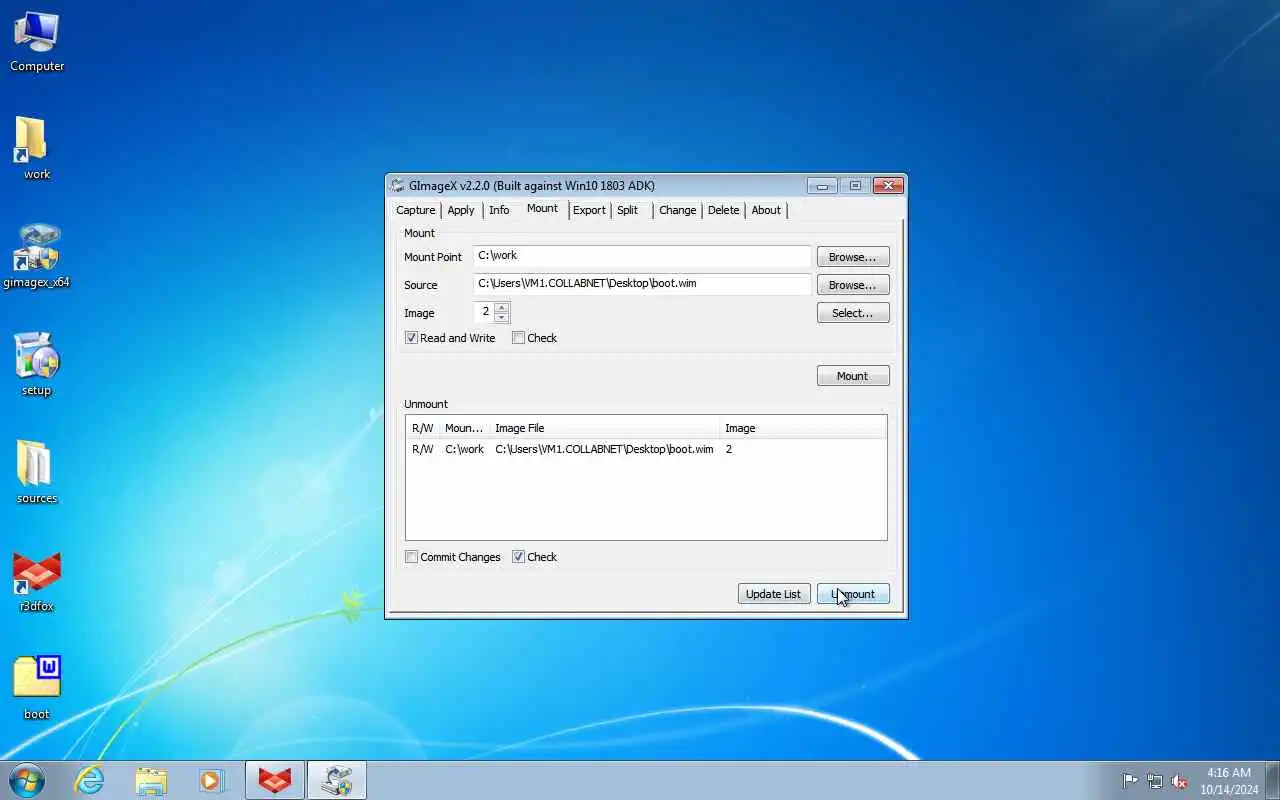Select the sources folder on desktop
The image size is (1280, 800).
37,472
